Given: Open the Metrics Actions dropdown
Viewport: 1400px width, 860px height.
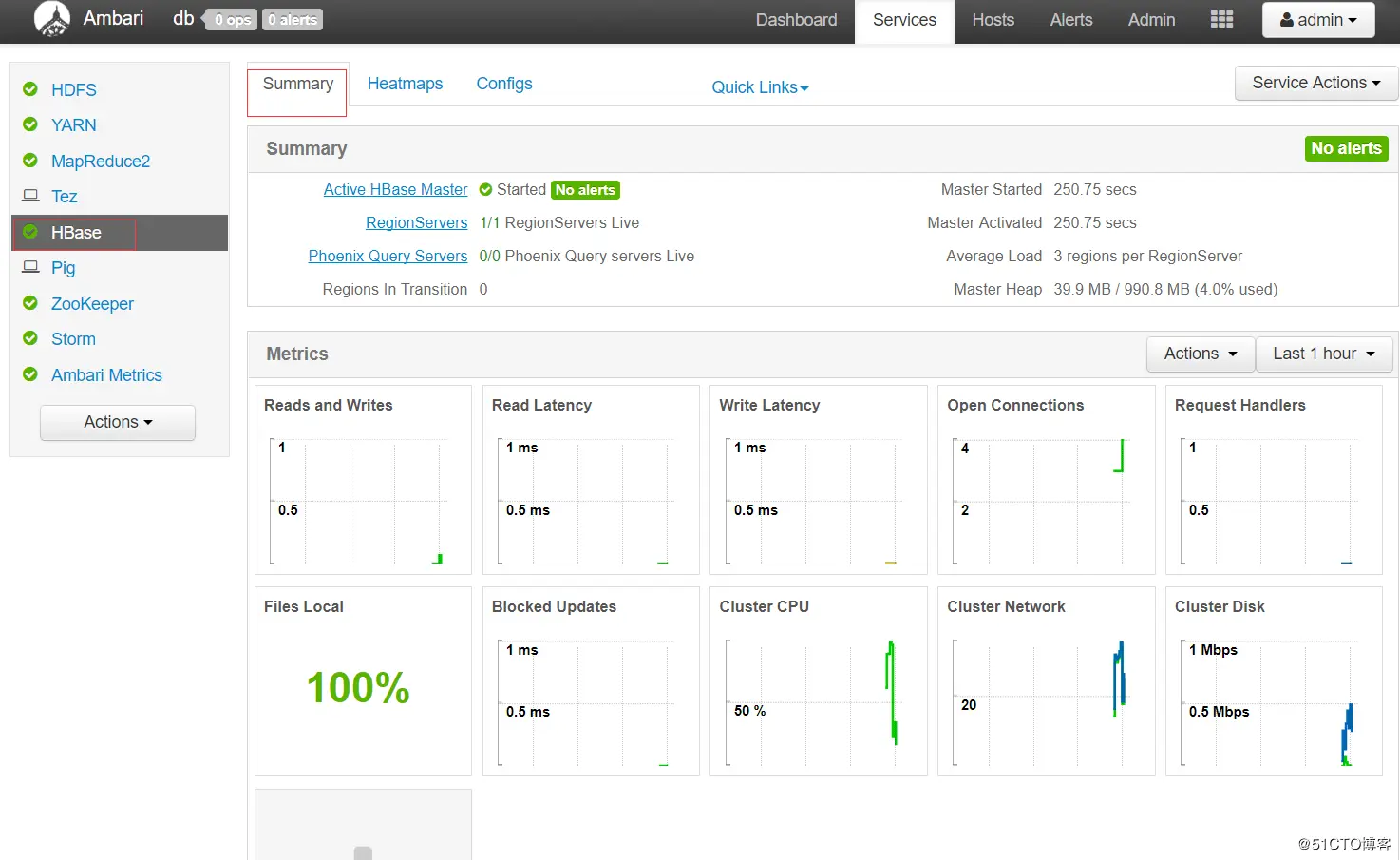Looking at the screenshot, I should (x=1201, y=354).
